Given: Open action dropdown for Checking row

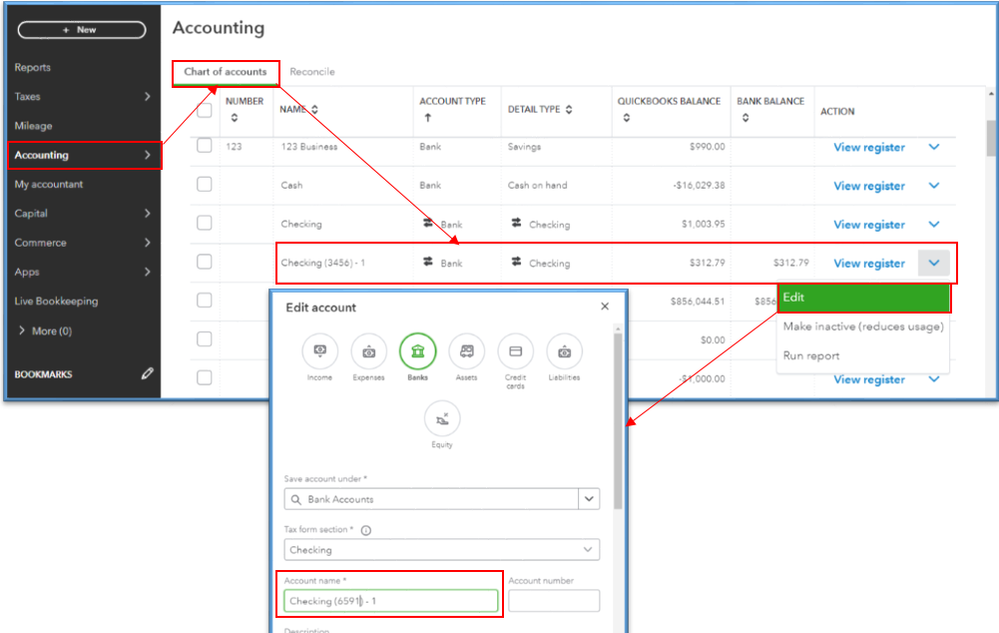Looking at the screenshot, I should pyautogui.click(x=934, y=224).
